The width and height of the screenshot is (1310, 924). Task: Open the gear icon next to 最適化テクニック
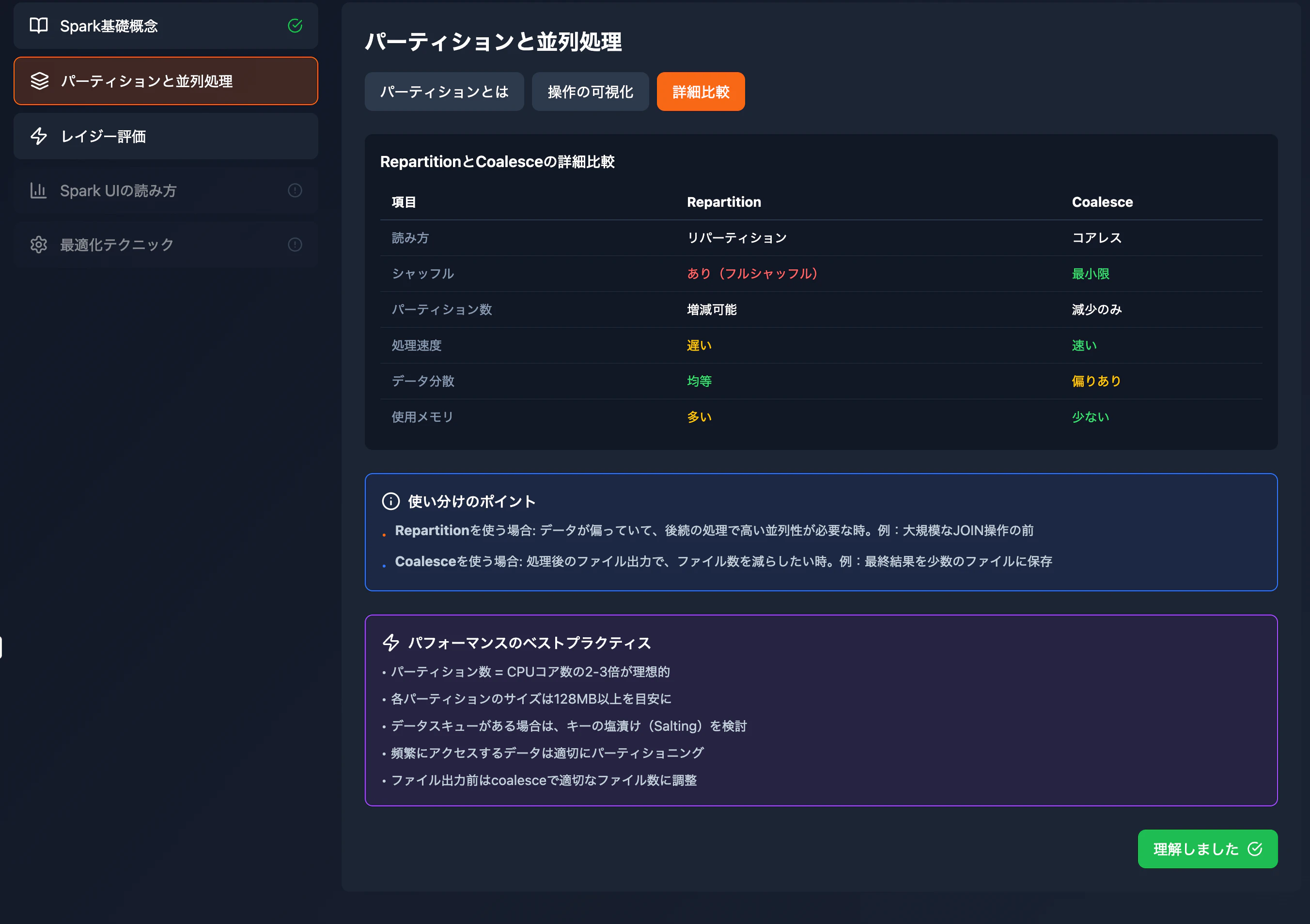coord(38,244)
